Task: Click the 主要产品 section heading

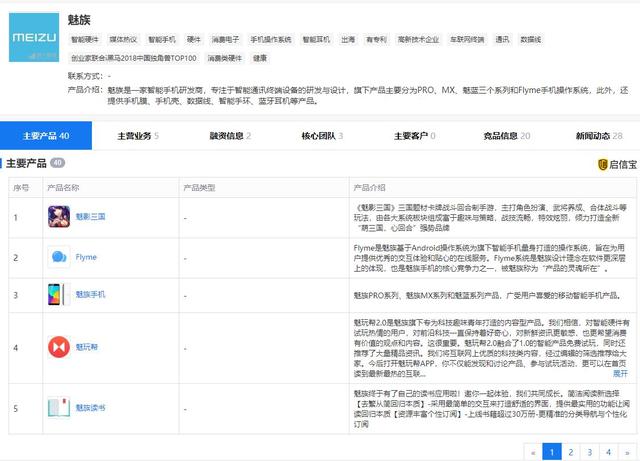Action: click(26, 163)
